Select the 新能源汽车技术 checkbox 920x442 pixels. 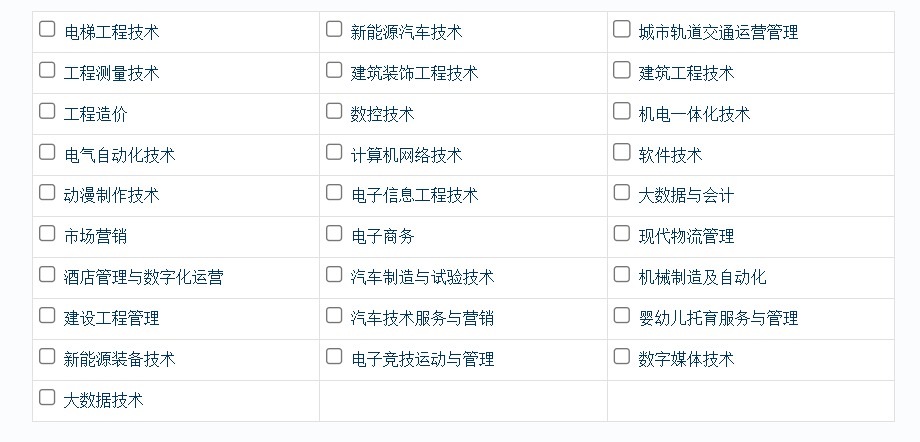[x=334, y=29]
